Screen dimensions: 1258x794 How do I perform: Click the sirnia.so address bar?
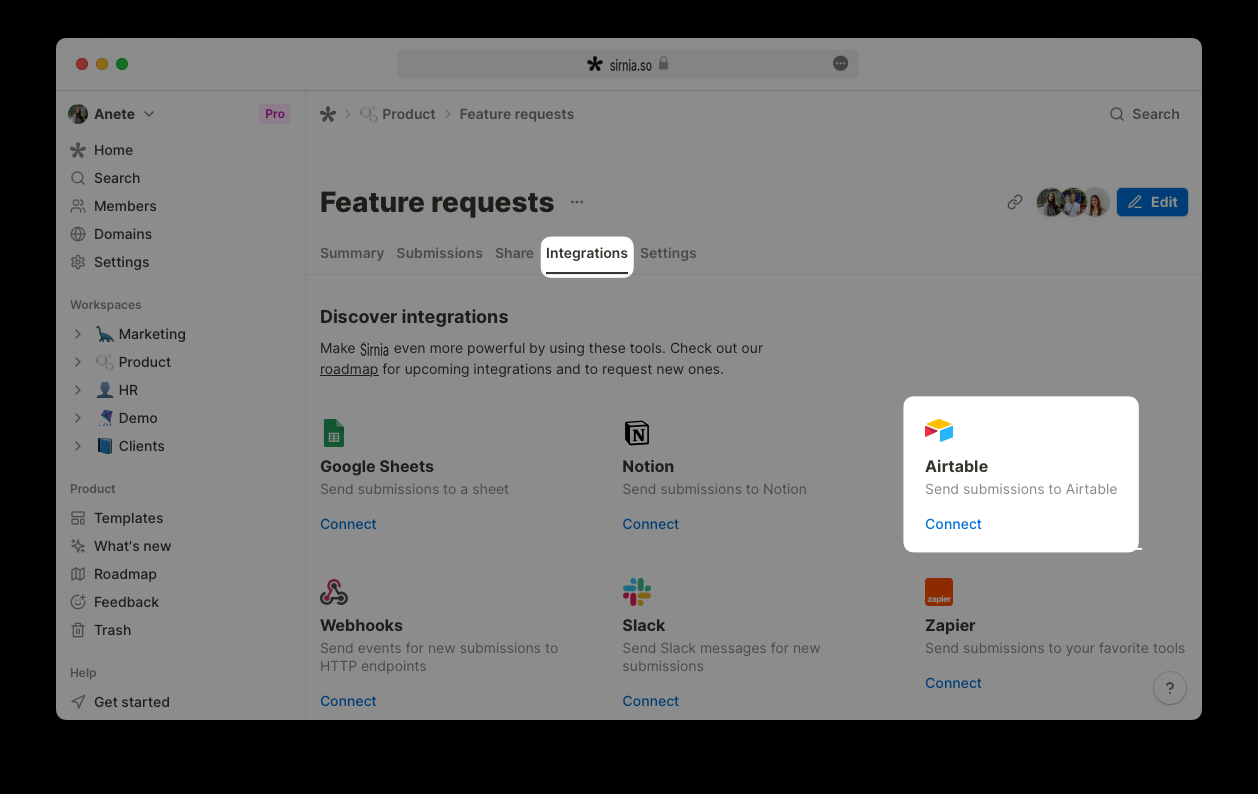(x=628, y=64)
